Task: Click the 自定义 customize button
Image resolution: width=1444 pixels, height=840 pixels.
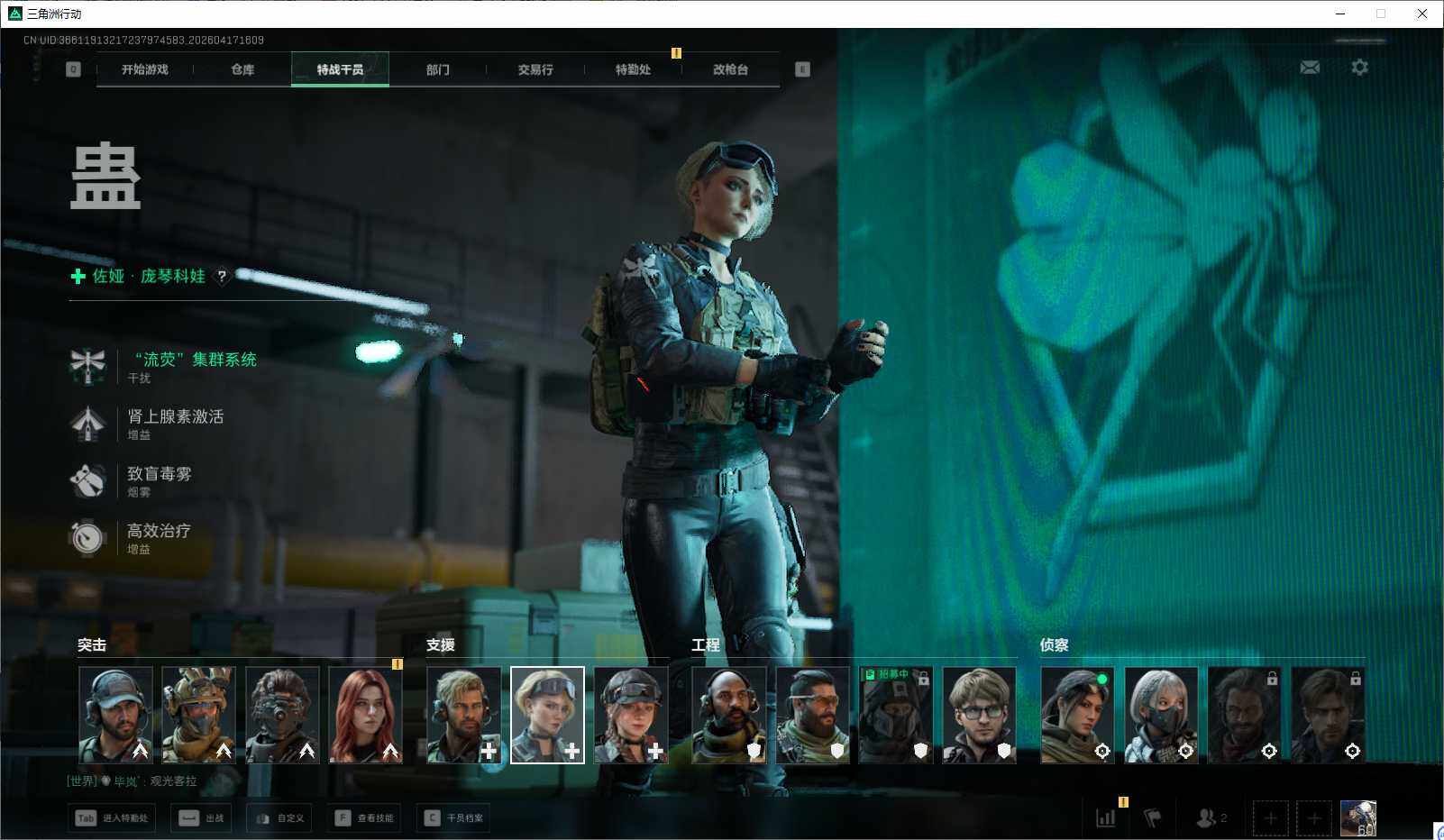Action: [x=279, y=818]
